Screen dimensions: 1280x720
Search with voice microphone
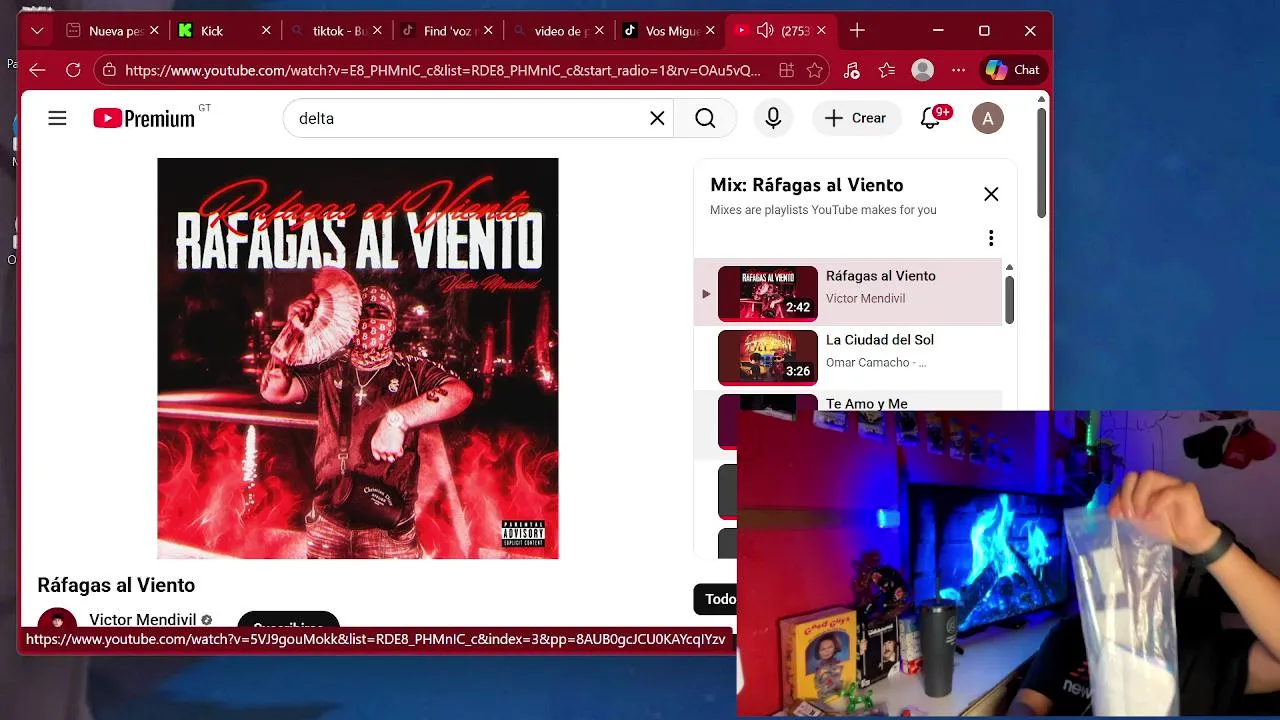click(773, 118)
